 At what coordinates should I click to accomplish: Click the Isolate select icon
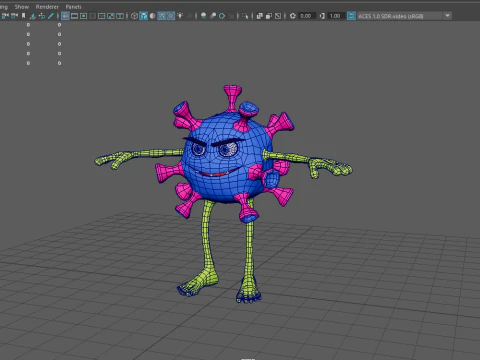click(x=245, y=16)
